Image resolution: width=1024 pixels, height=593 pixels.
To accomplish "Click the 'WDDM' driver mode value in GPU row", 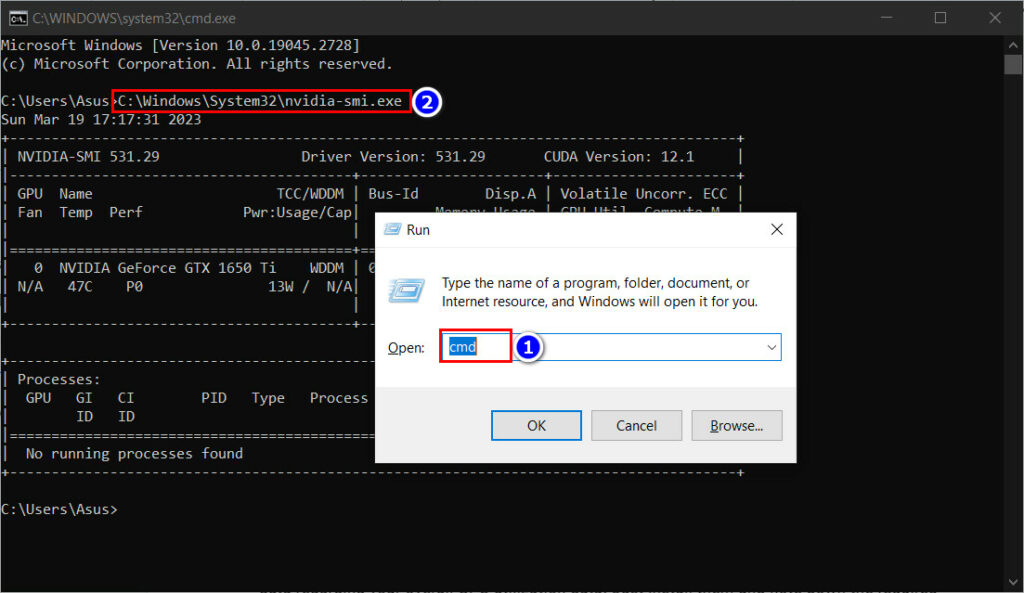I will coord(327,268).
